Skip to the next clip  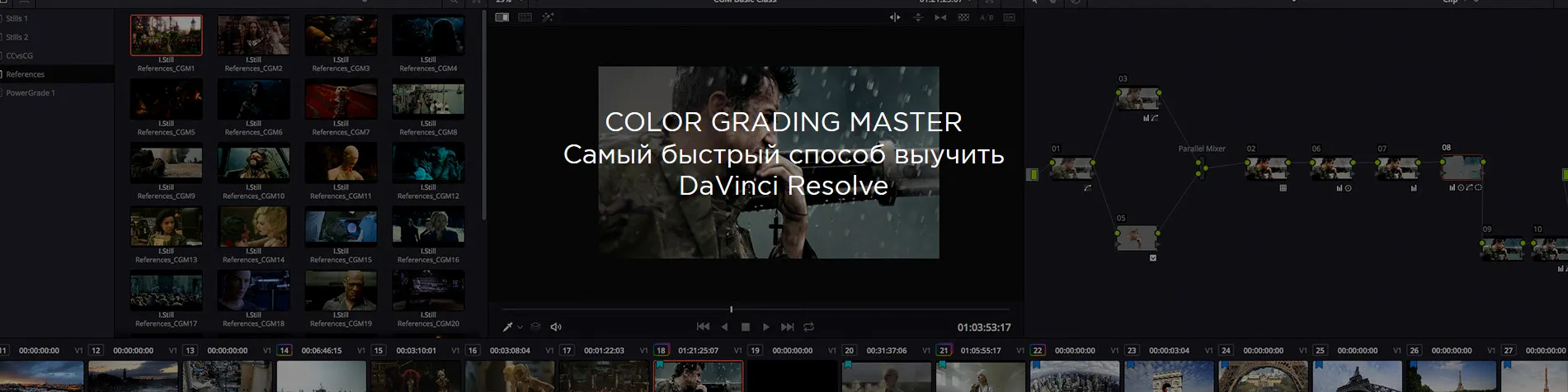click(787, 327)
